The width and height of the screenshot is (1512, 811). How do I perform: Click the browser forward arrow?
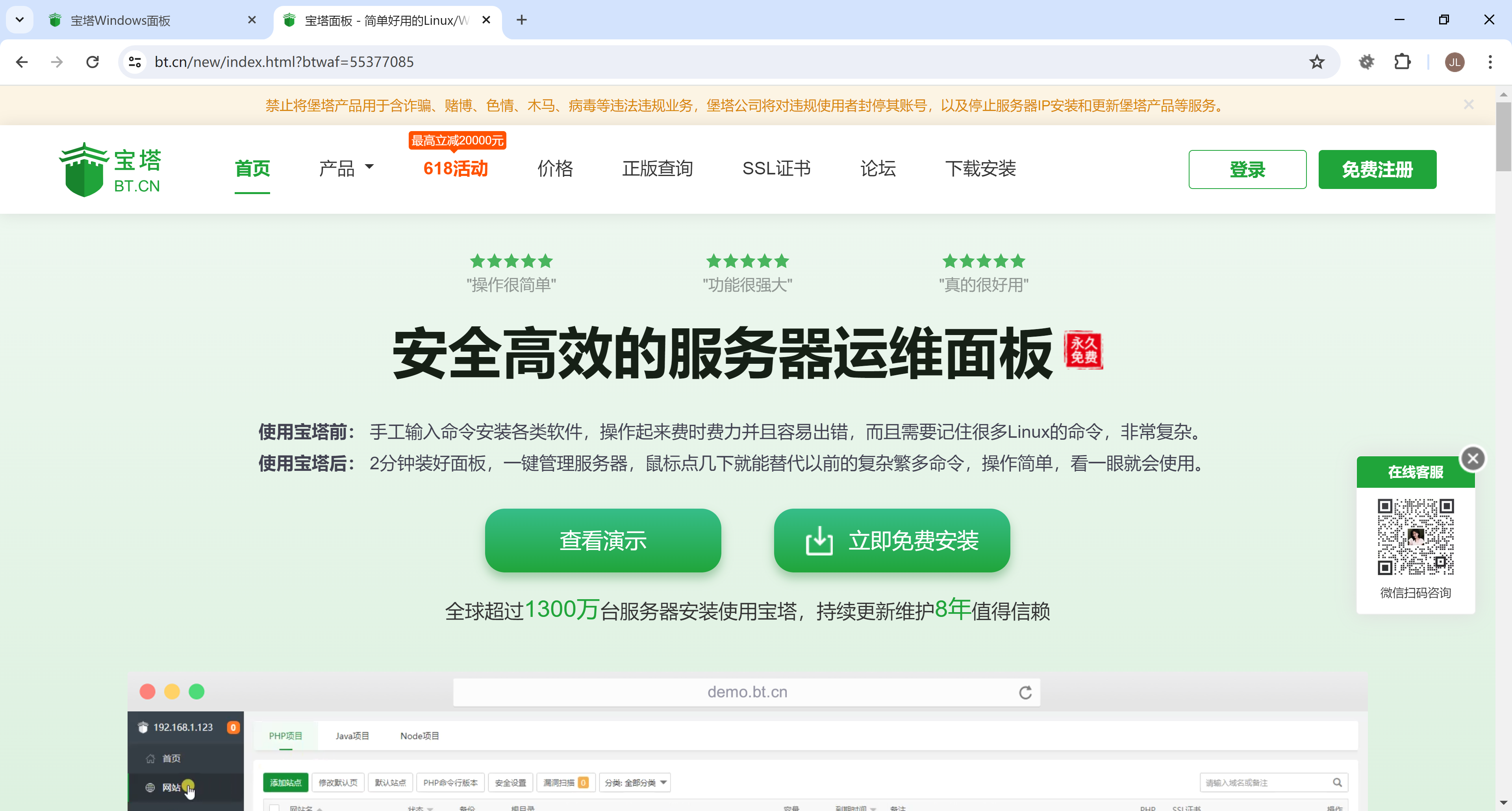57,62
